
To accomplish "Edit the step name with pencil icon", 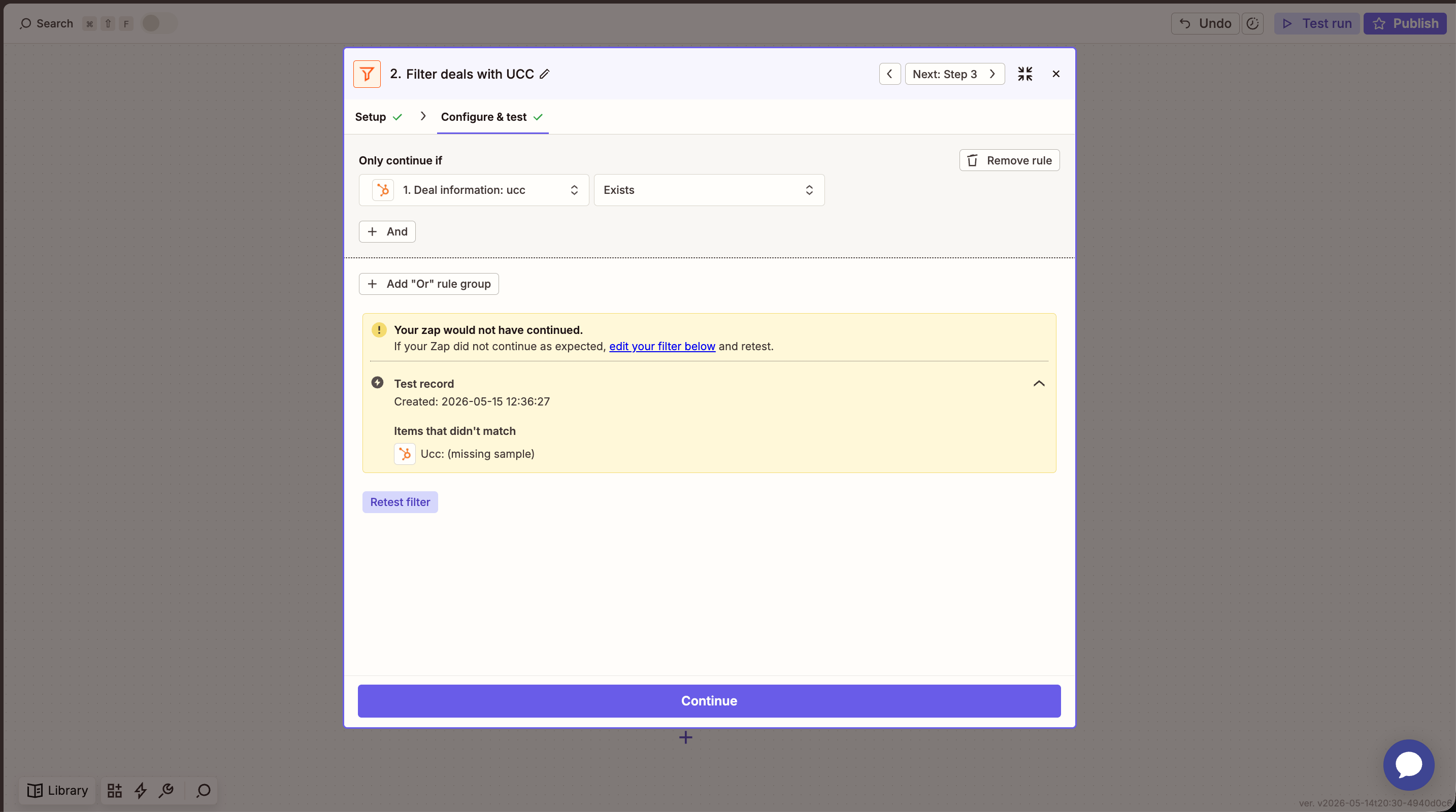I will click(x=544, y=74).
